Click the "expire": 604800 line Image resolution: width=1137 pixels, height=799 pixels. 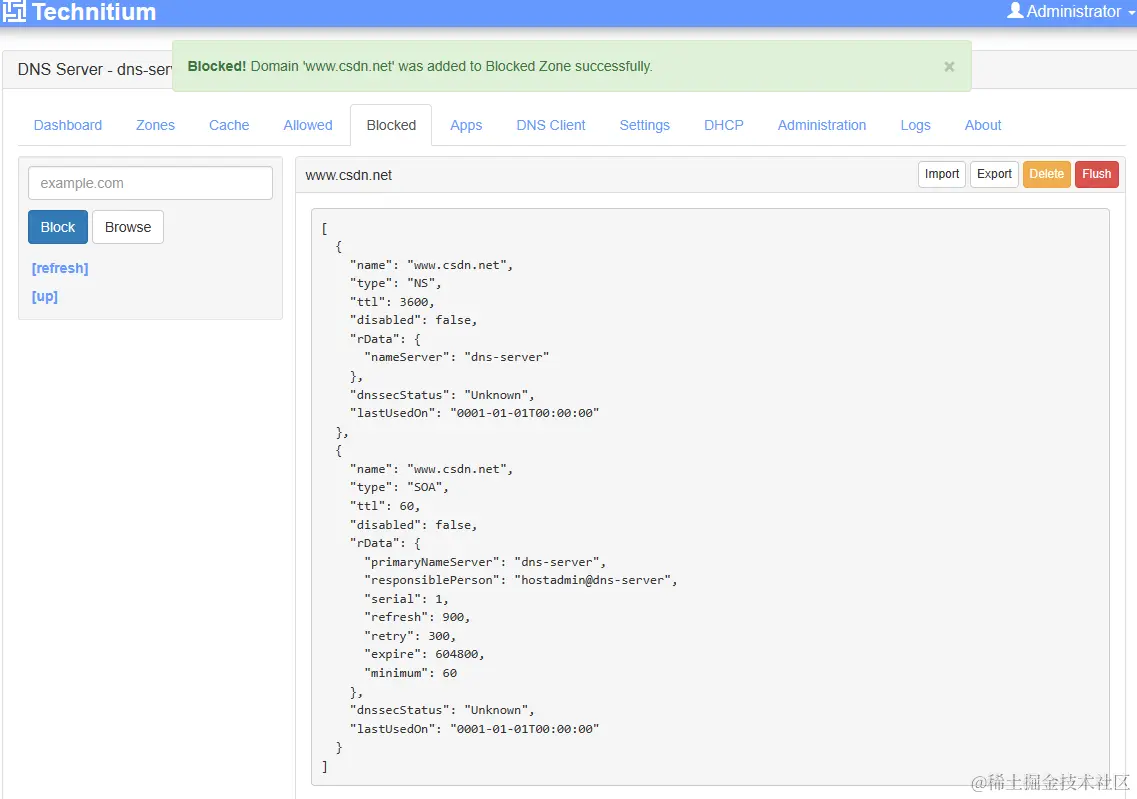click(x=424, y=654)
